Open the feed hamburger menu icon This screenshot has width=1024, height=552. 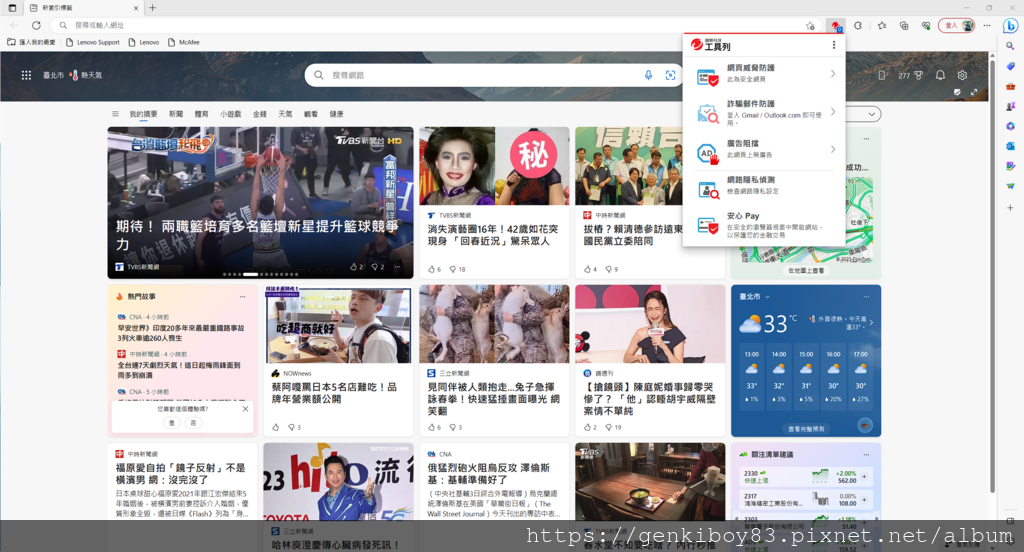click(115, 114)
